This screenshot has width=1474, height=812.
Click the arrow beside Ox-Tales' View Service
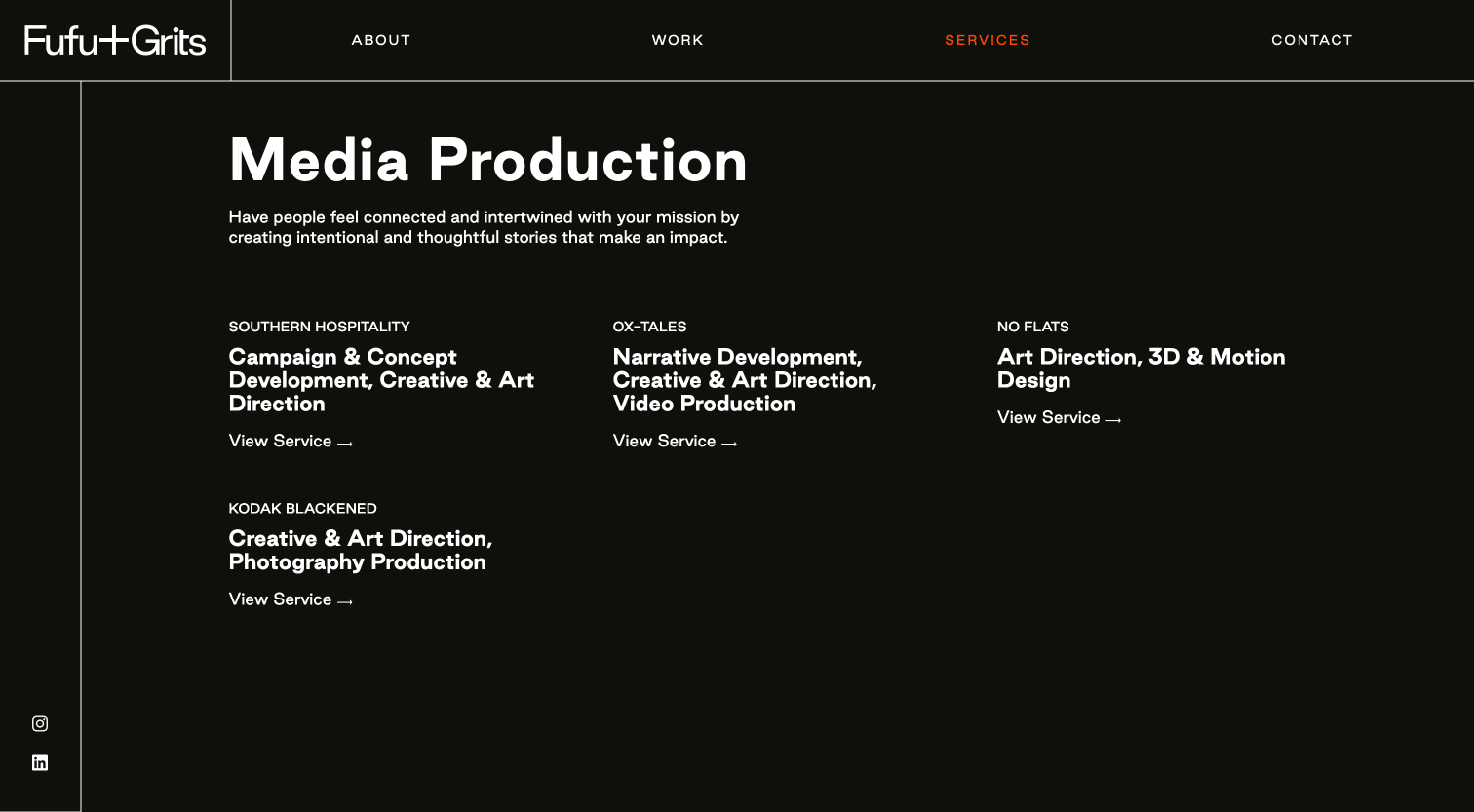pyautogui.click(x=729, y=443)
